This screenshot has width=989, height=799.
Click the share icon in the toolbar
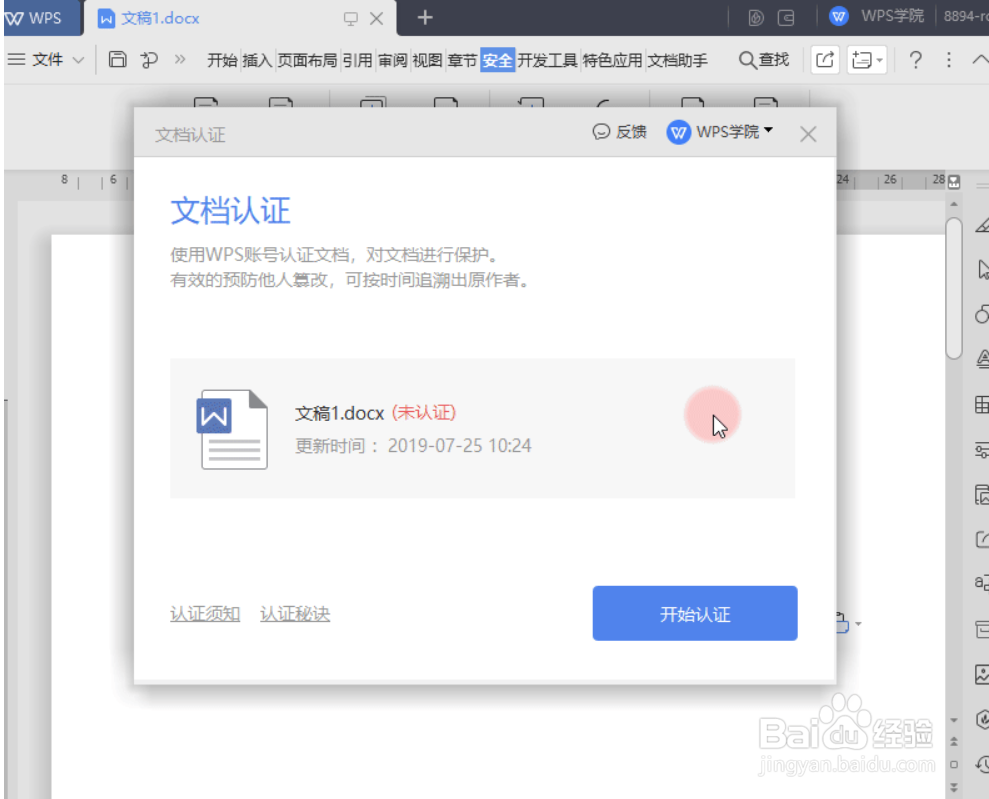pyautogui.click(x=824, y=60)
